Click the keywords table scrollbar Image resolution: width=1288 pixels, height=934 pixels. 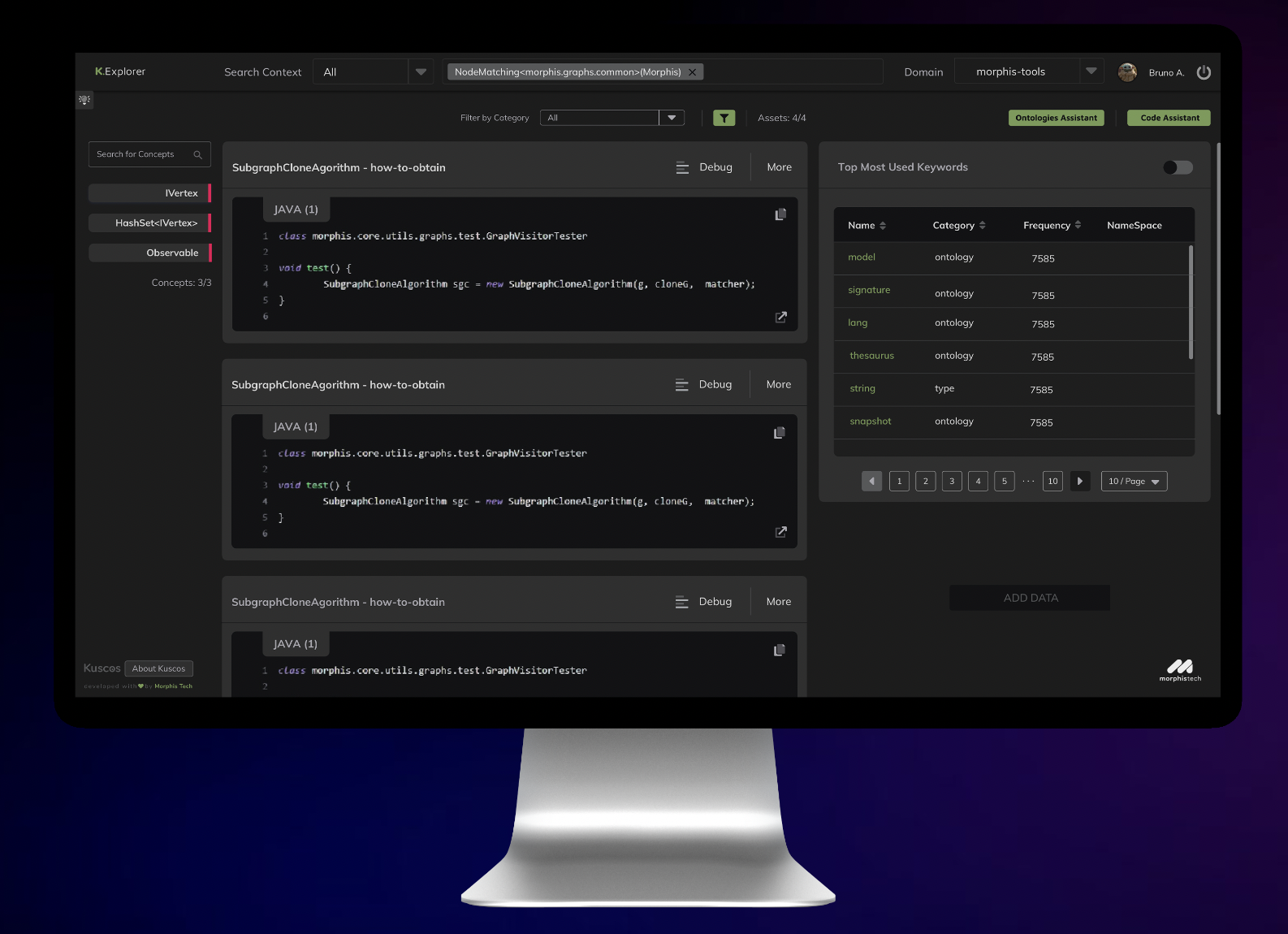(1191, 301)
